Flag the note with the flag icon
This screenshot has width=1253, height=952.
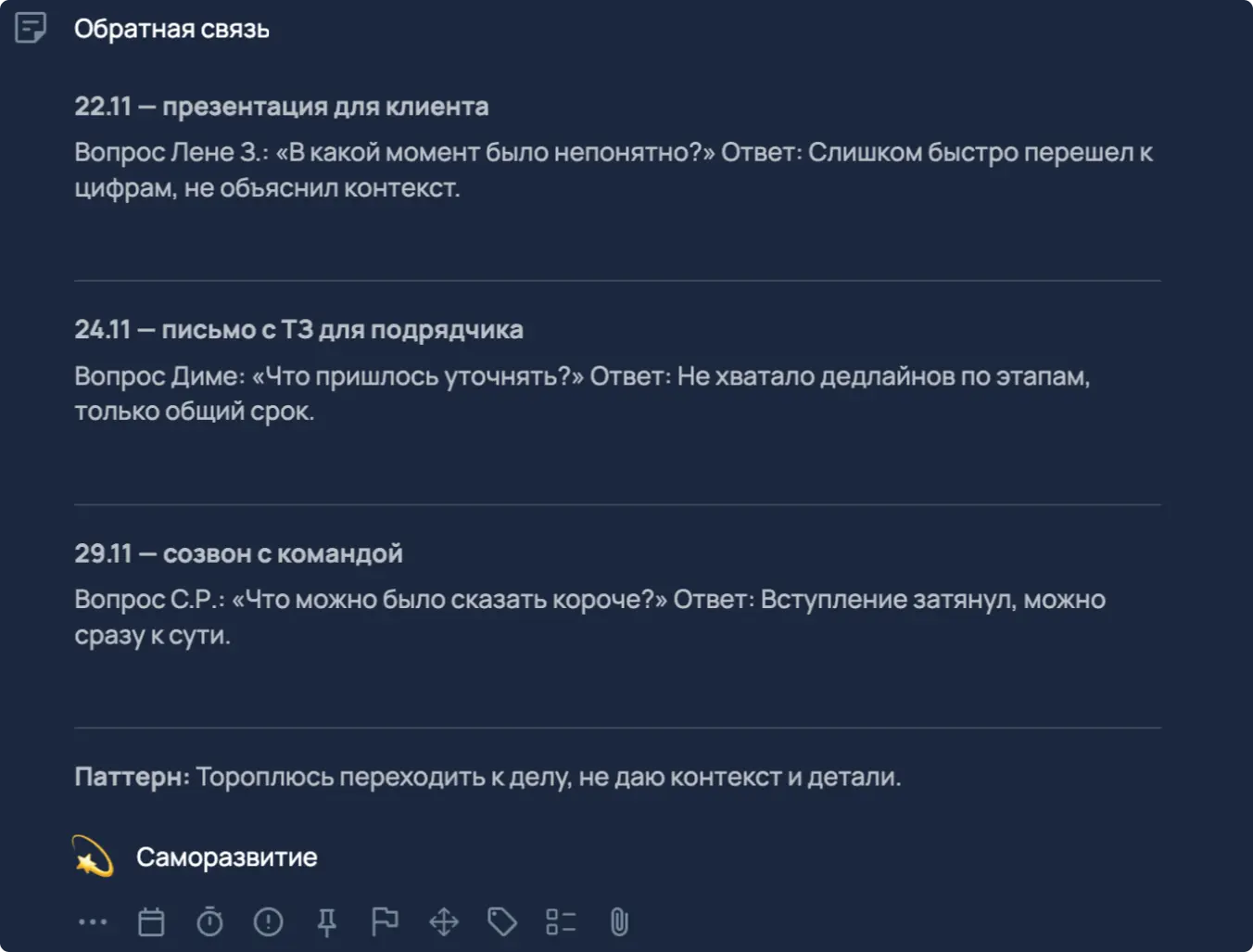tap(386, 920)
